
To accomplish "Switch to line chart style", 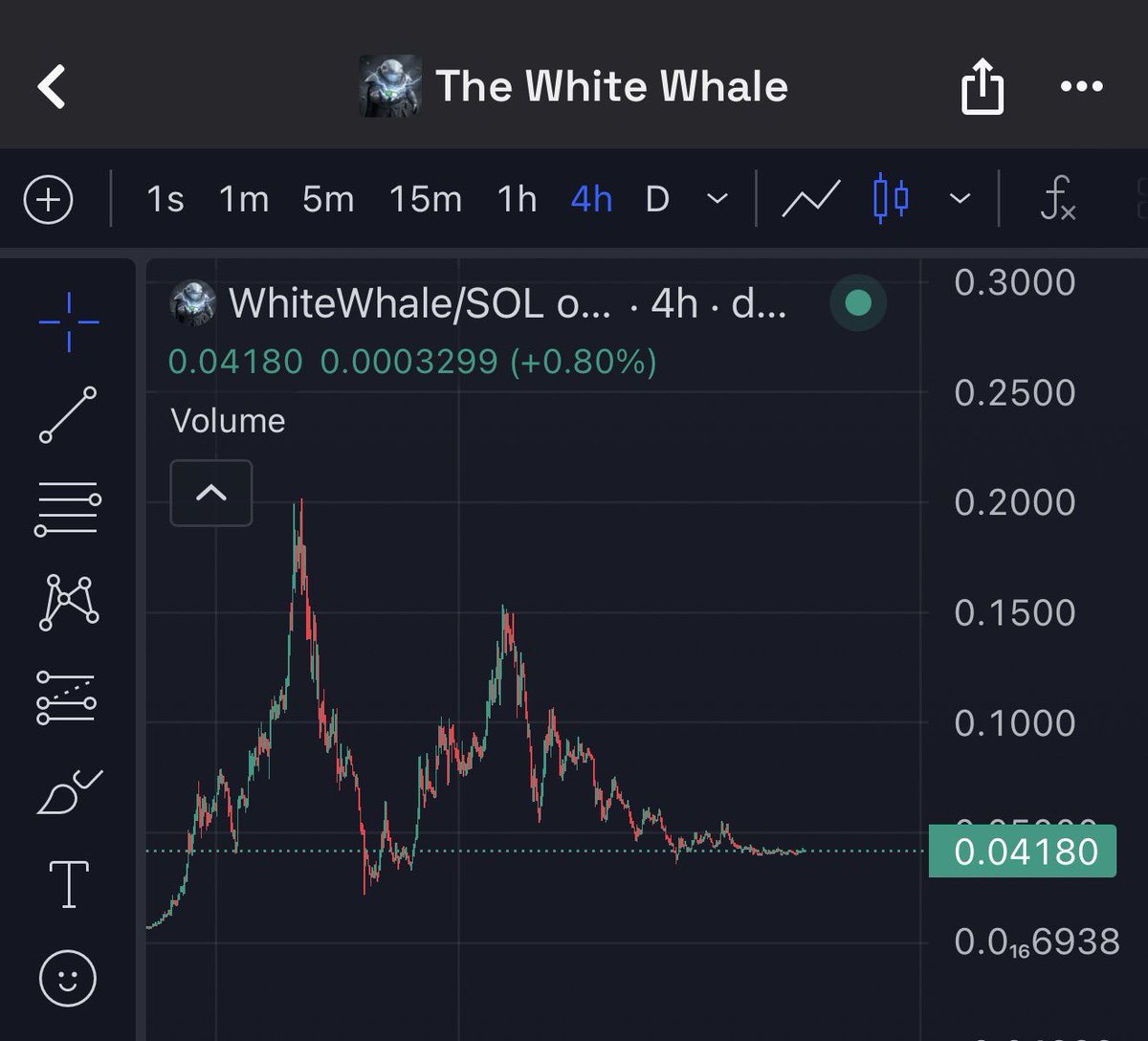I will [811, 200].
